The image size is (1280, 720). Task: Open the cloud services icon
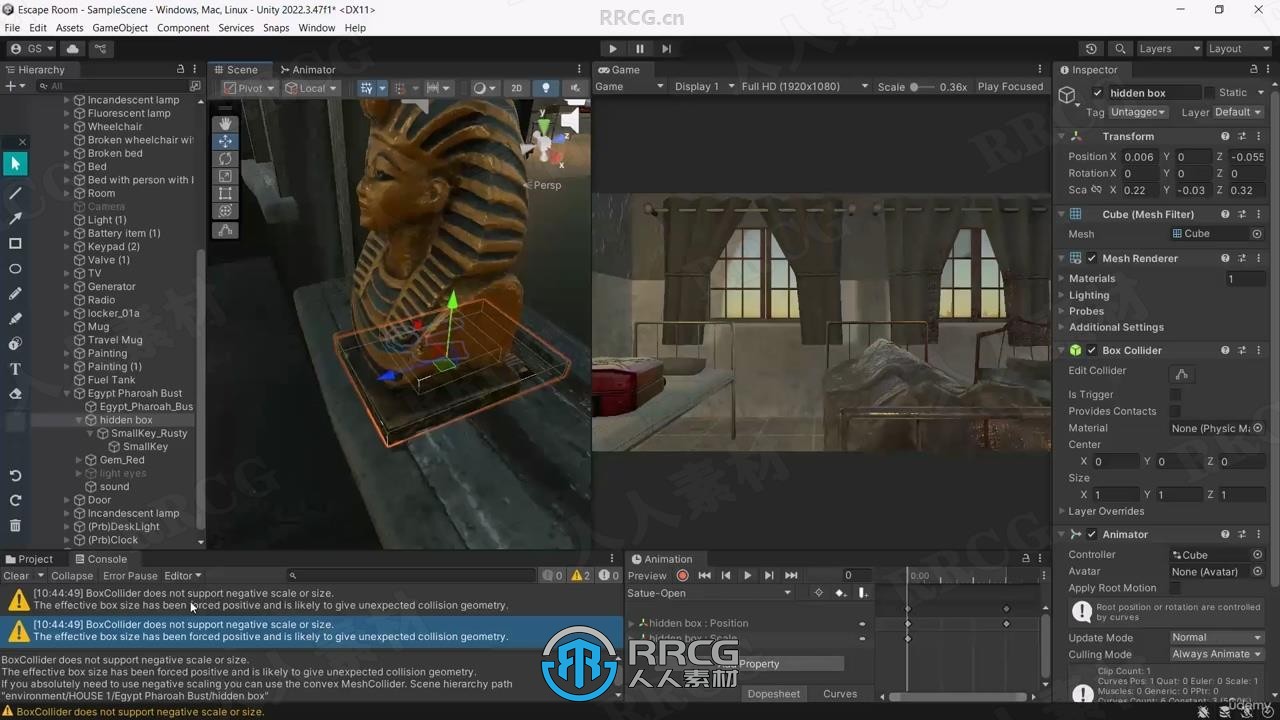[73, 48]
